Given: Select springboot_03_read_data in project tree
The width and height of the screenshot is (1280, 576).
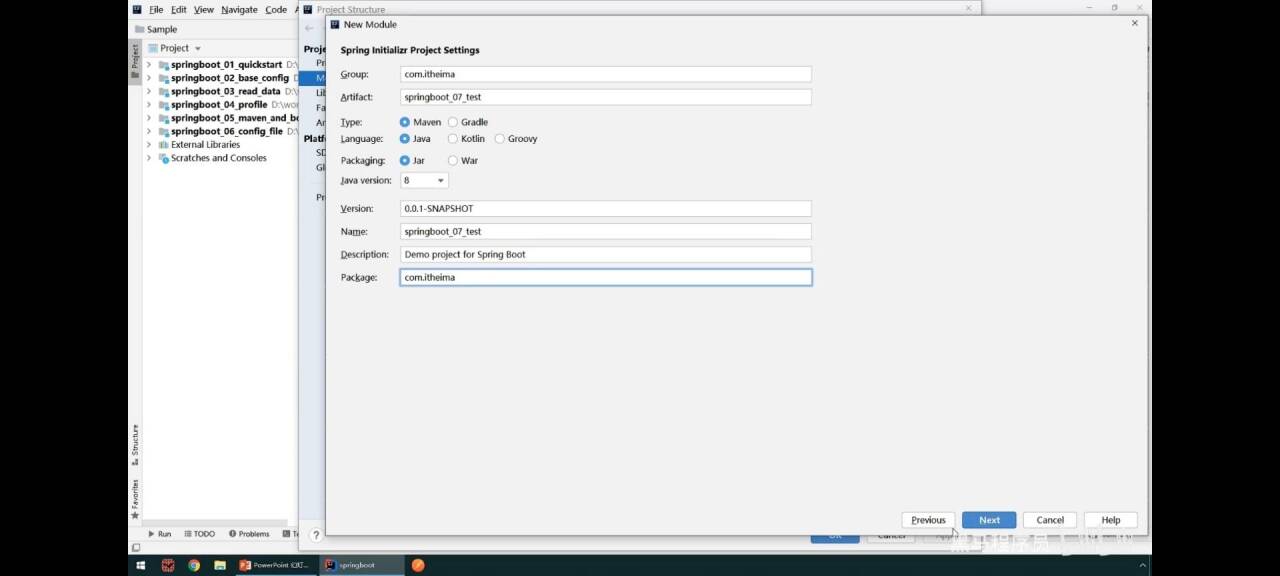Looking at the screenshot, I should (225, 91).
